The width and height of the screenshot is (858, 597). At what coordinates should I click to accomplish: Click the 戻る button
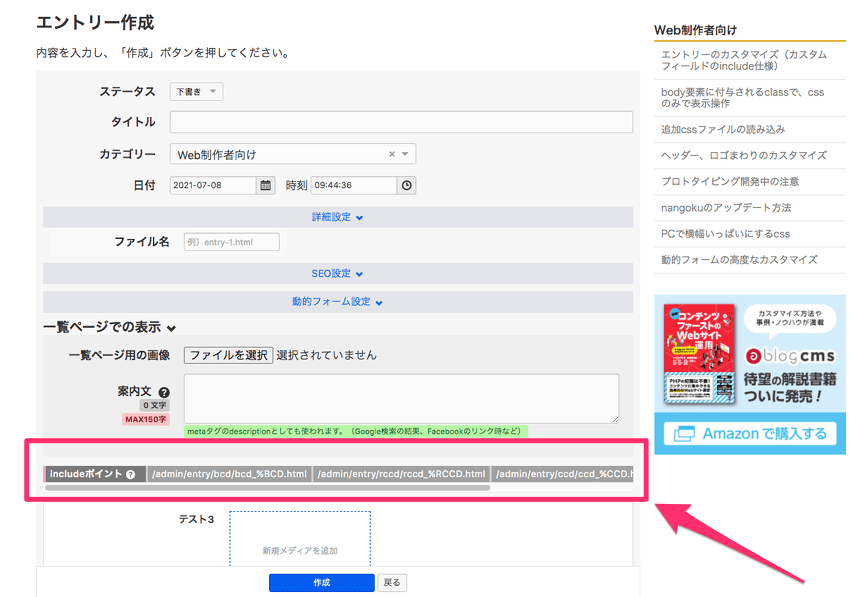(393, 582)
